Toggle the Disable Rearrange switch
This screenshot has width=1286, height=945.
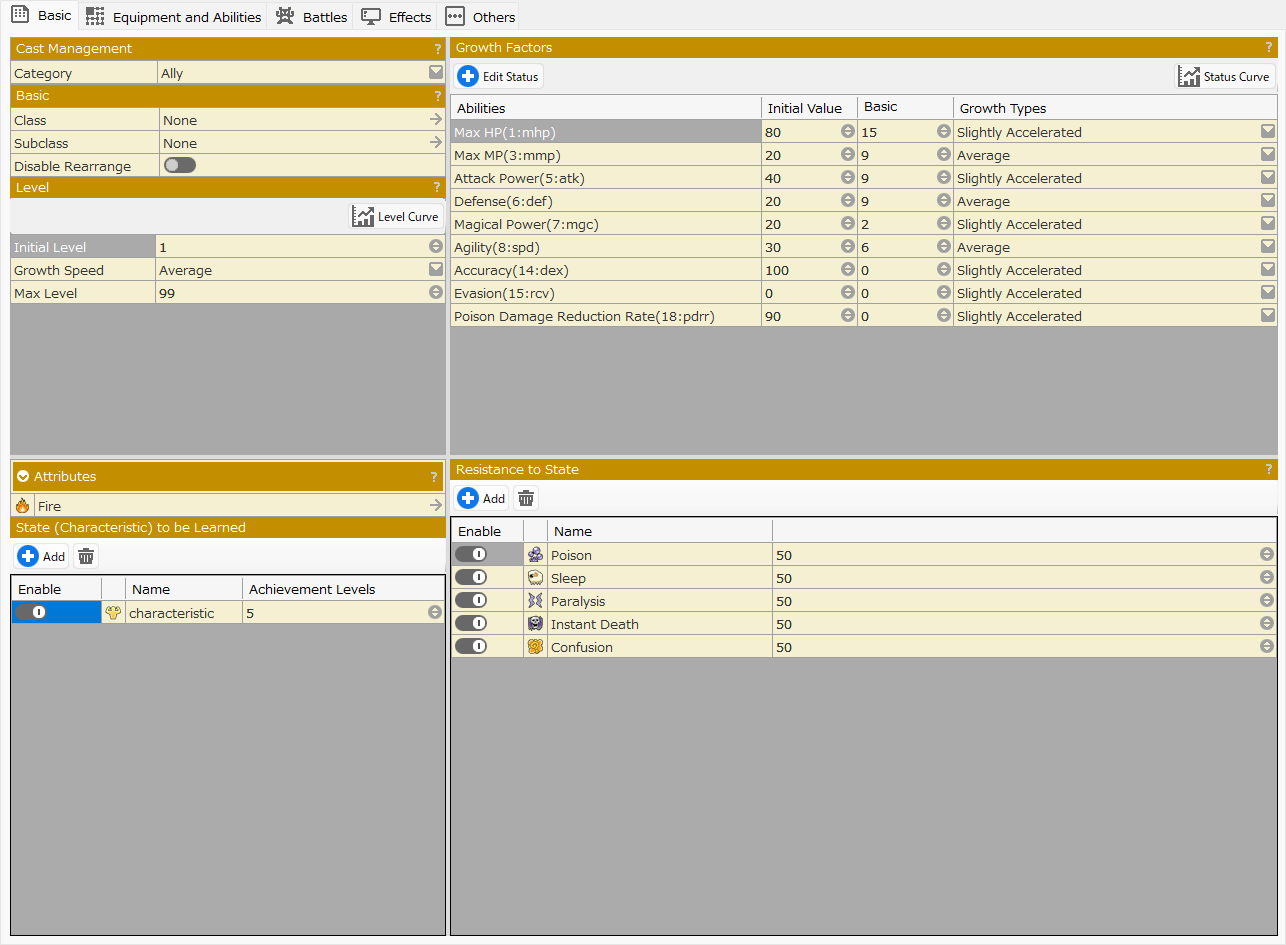[x=180, y=166]
